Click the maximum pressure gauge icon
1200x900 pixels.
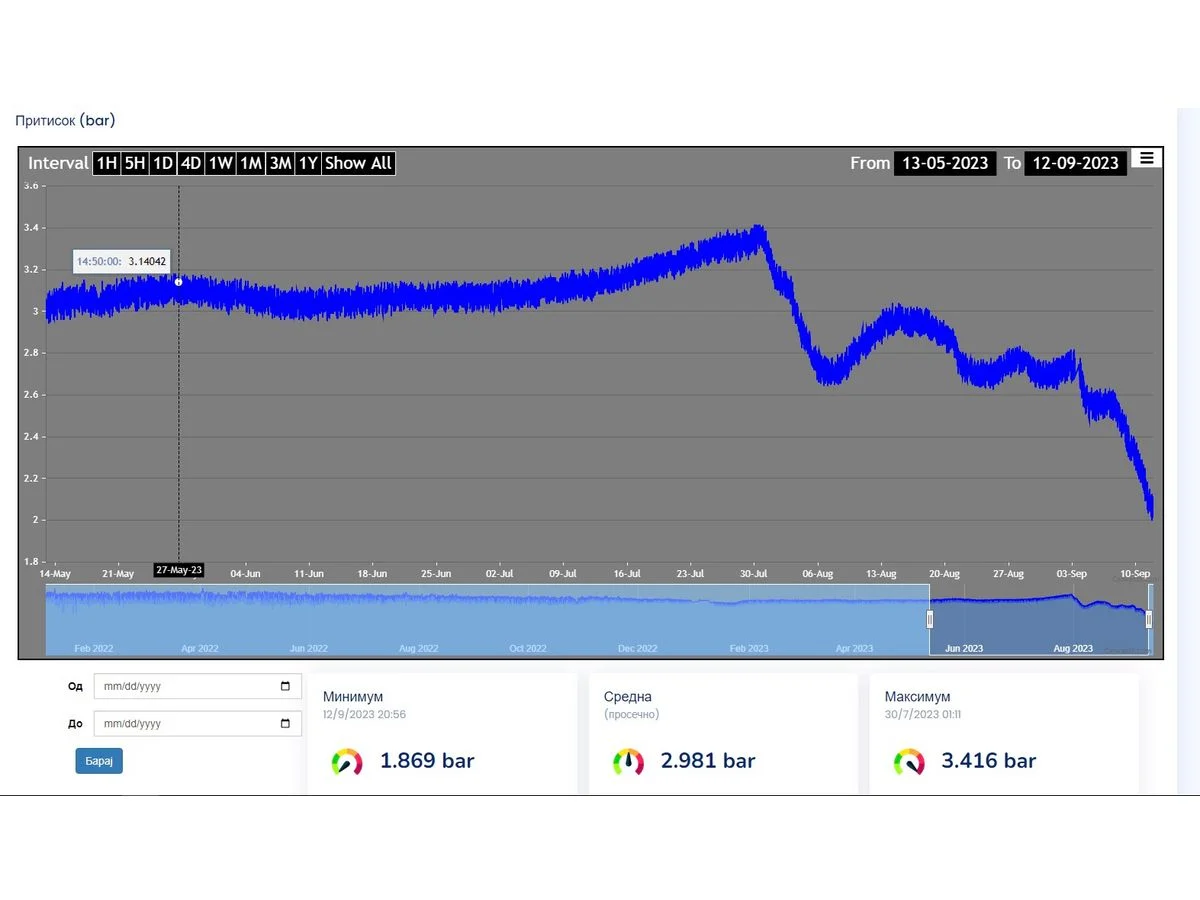click(x=909, y=761)
